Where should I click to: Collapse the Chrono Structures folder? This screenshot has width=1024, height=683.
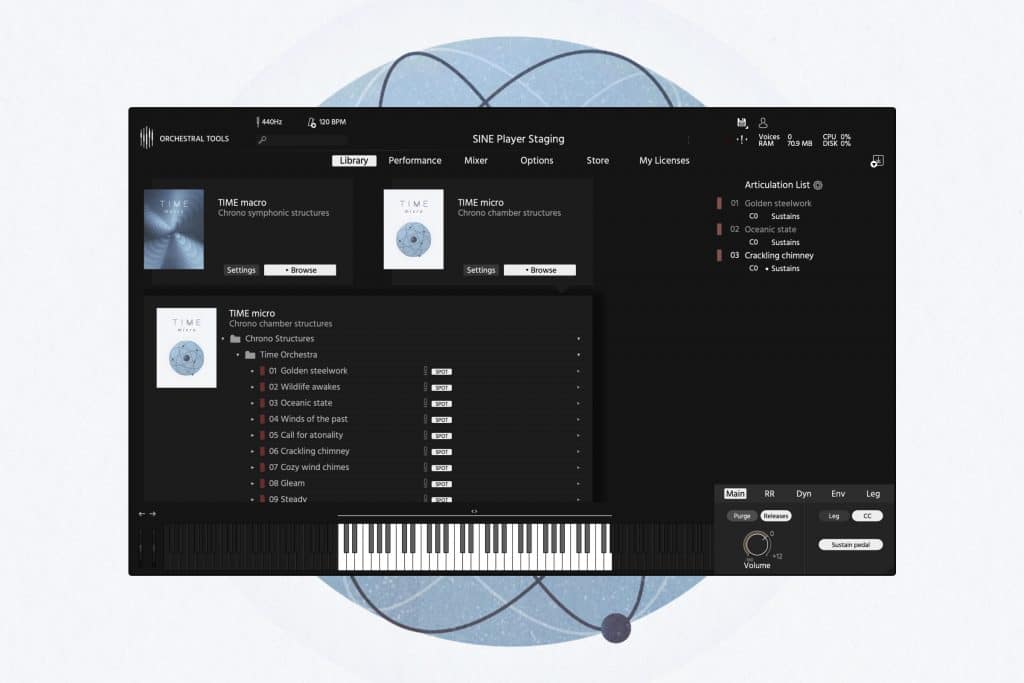pyautogui.click(x=223, y=339)
